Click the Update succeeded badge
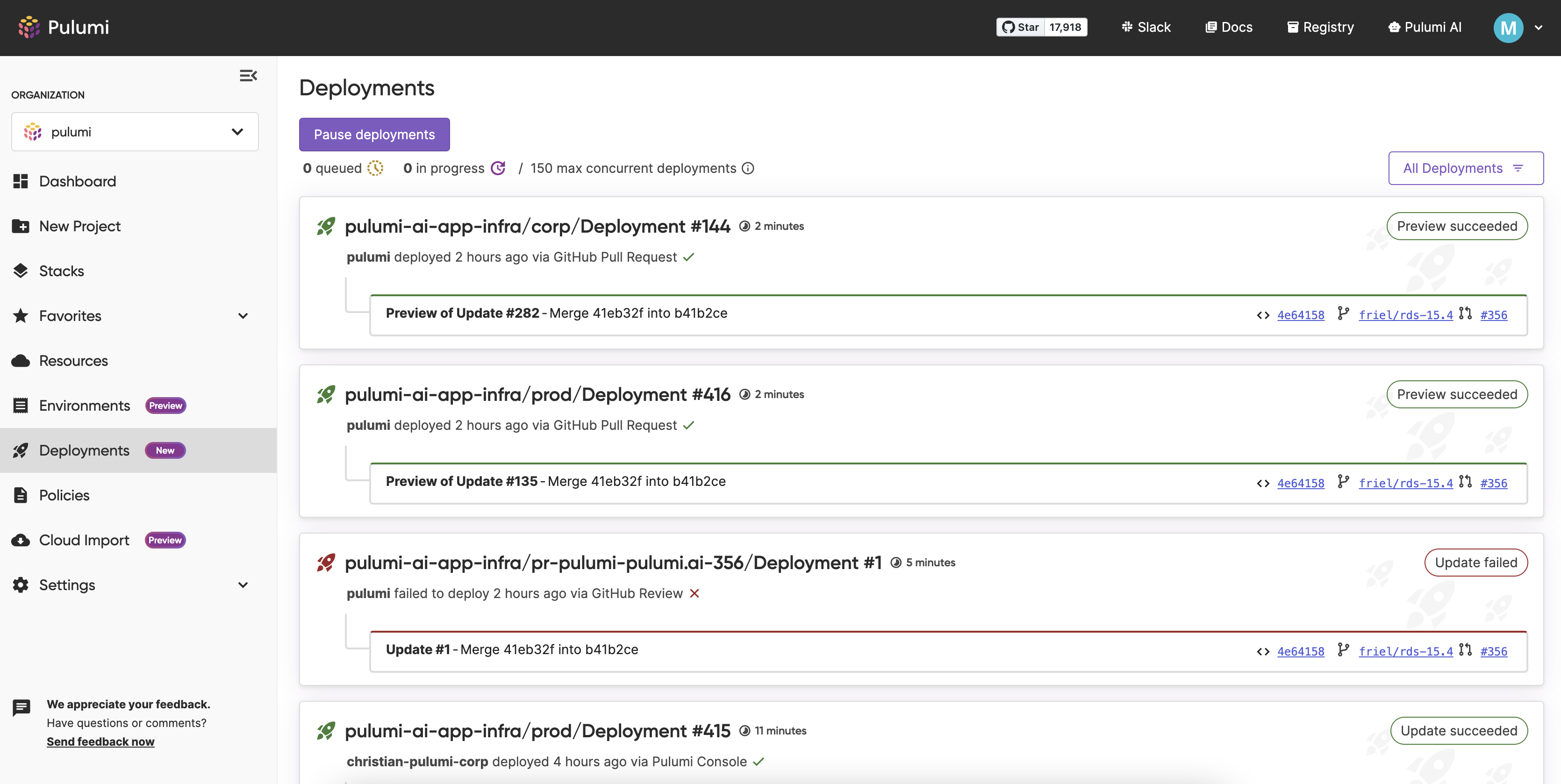 click(1459, 731)
